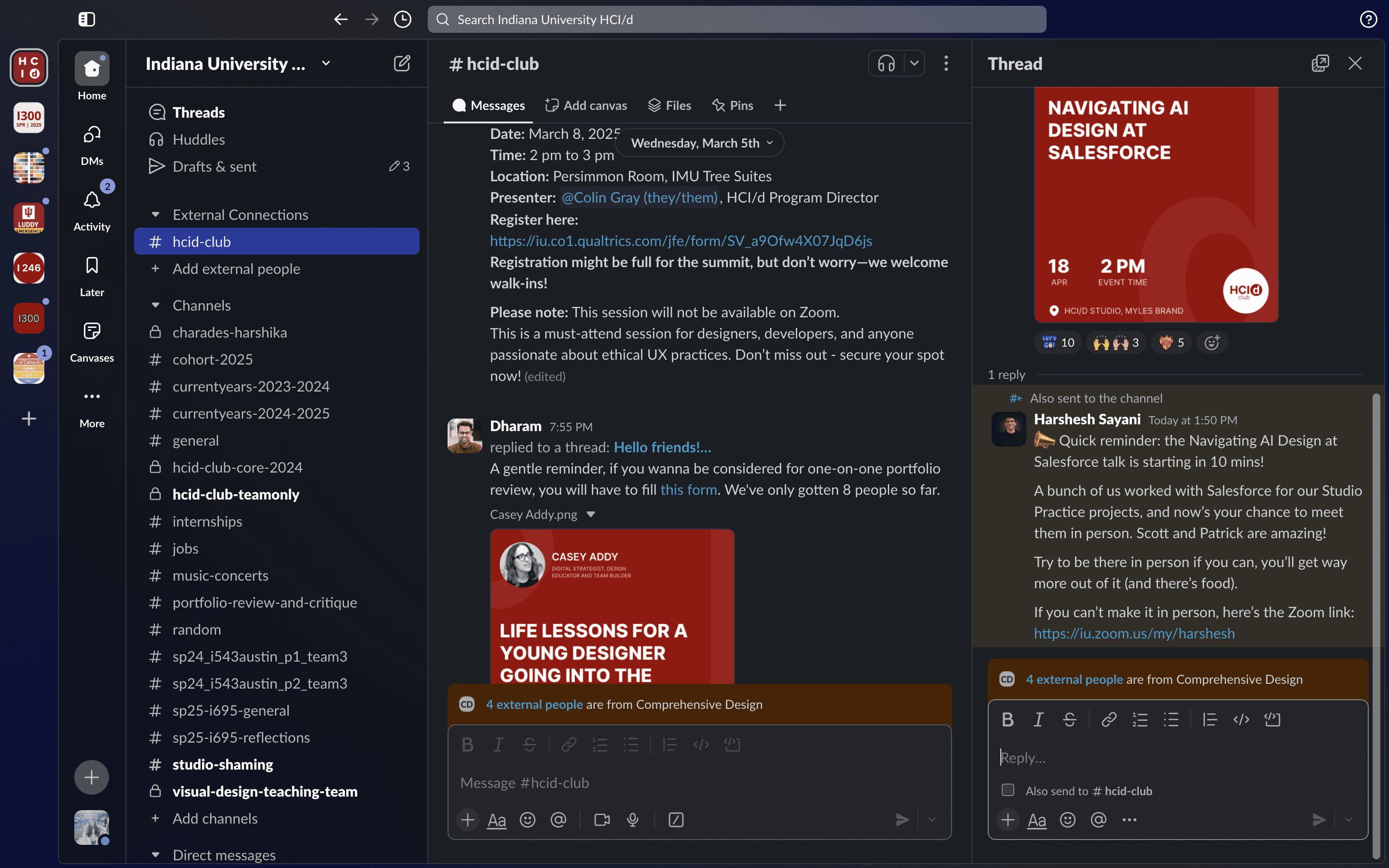The height and width of the screenshot is (868, 1389).
Task: Open thread in new window
Action: click(x=1320, y=63)
